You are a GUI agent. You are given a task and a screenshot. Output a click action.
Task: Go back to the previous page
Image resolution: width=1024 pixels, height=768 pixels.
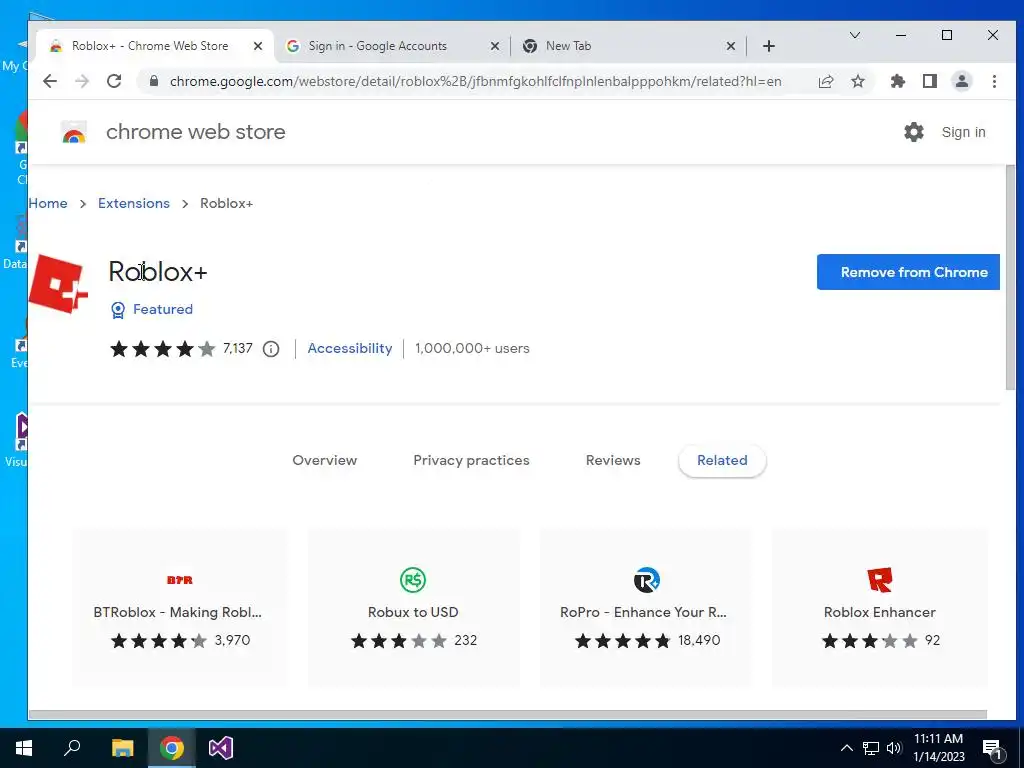50,81
